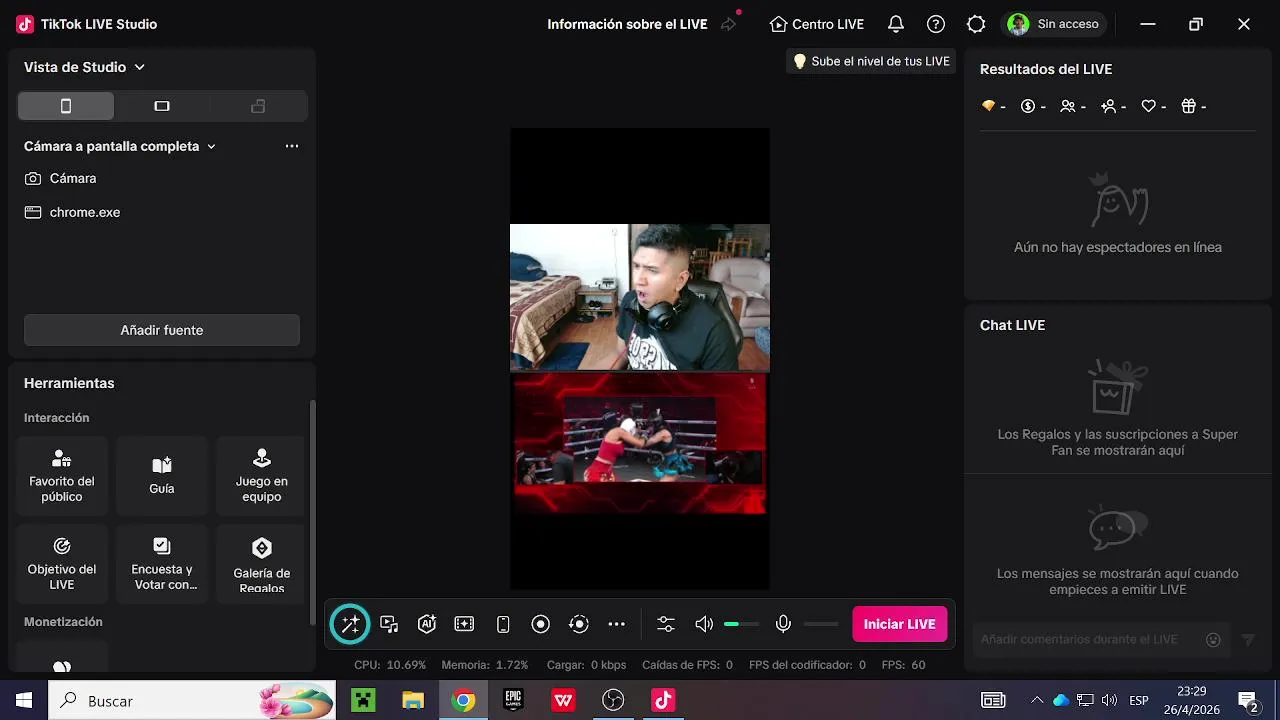This screenshot has width=1280, height=720.
Task: Adjust the microphone volume slider
Action: click(821, 624)
